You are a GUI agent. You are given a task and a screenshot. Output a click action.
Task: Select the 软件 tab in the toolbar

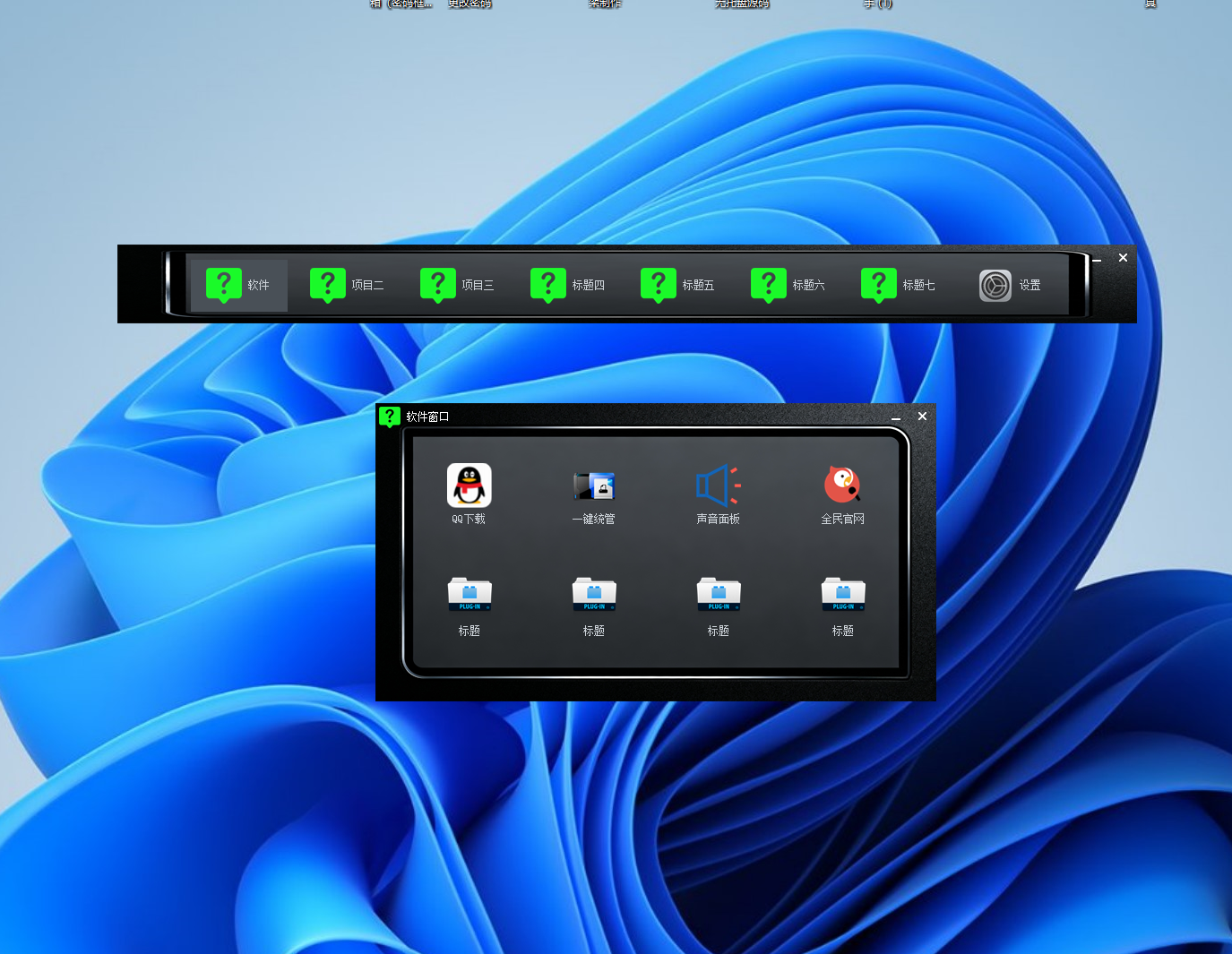pyautogui.click(x=238, y=286)
